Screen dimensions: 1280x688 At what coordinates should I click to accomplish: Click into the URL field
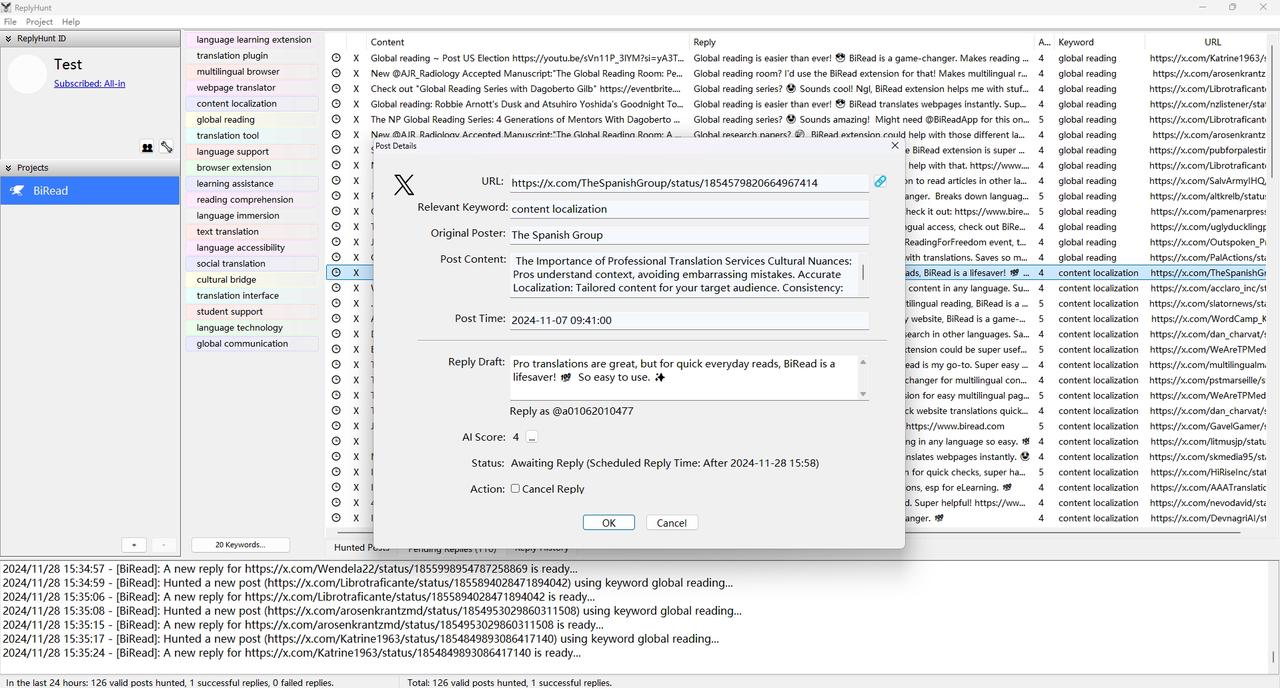689,183
